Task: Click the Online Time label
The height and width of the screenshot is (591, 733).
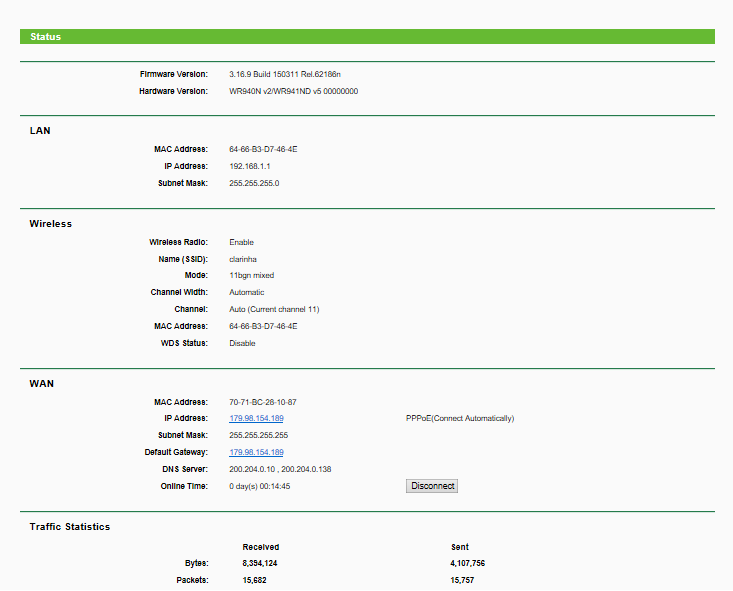Action: click(184, 486)
